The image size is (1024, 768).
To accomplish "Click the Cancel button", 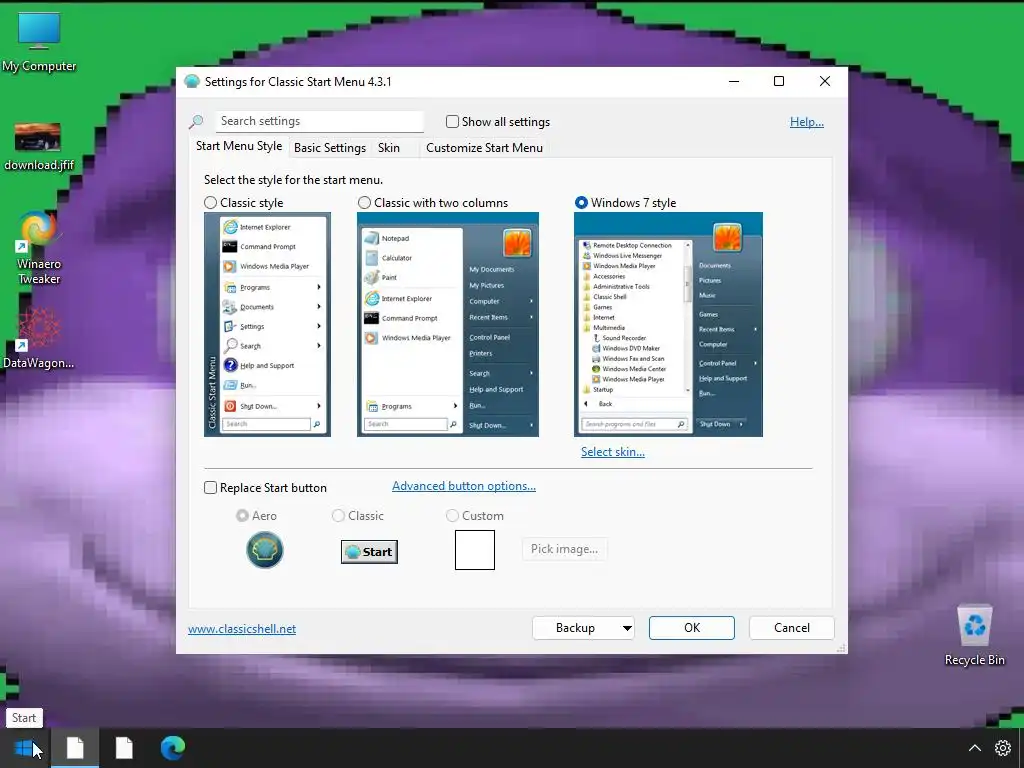I will (792, 628).
